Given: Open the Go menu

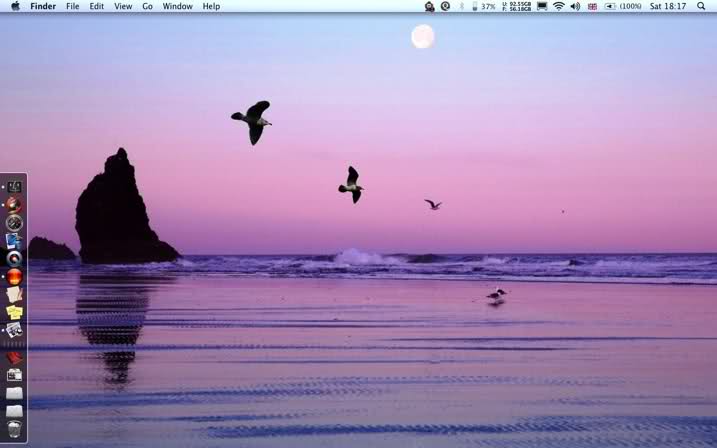Looking at the screenshot, I should (147, 6).
